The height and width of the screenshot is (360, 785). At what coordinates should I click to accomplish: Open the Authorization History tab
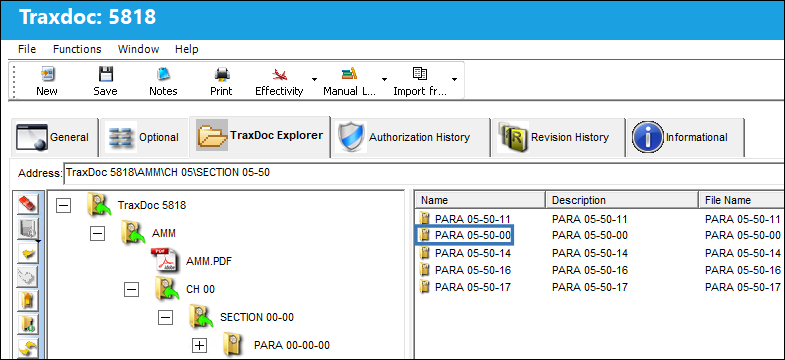(x=411, y=137)
